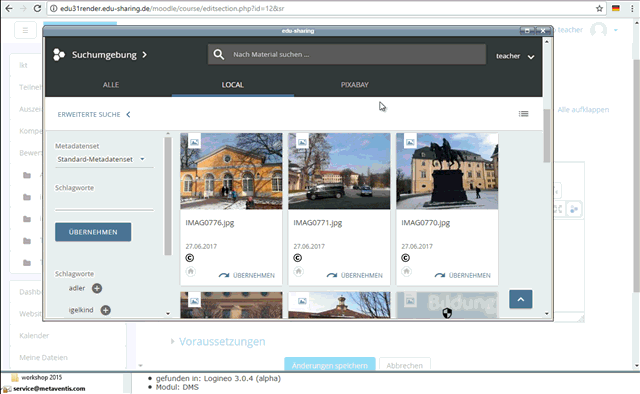Click the dialog's vertical scrollbar thumb

pos(547,136)
